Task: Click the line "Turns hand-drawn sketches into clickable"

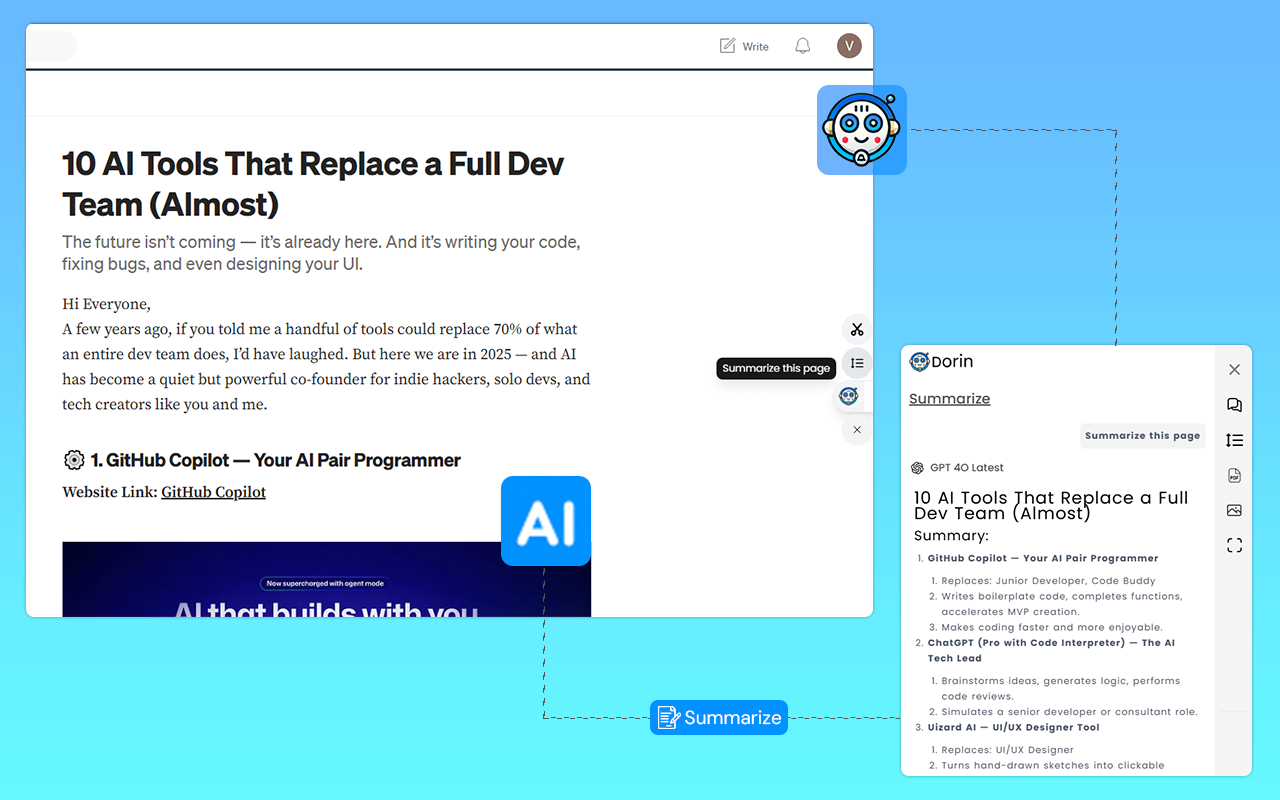Action: click(1053, 766)
